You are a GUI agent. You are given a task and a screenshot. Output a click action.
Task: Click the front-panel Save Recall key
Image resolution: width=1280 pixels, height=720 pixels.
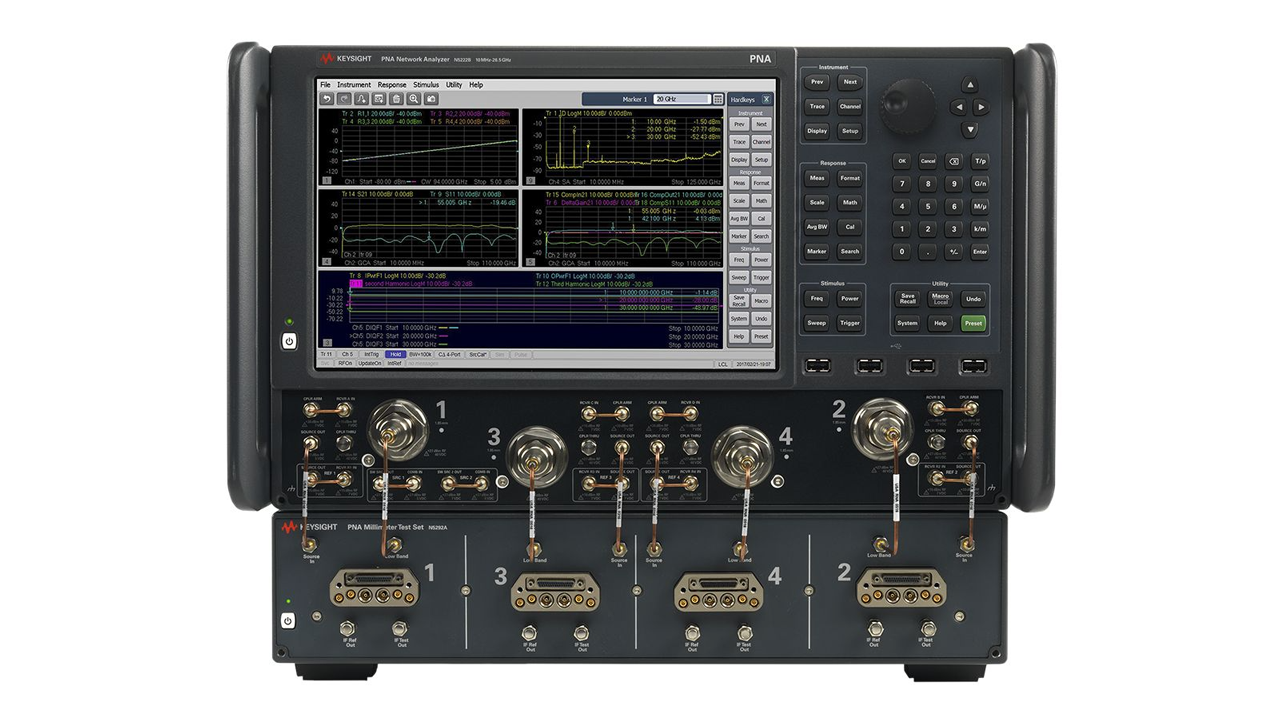tap(907, 298)
